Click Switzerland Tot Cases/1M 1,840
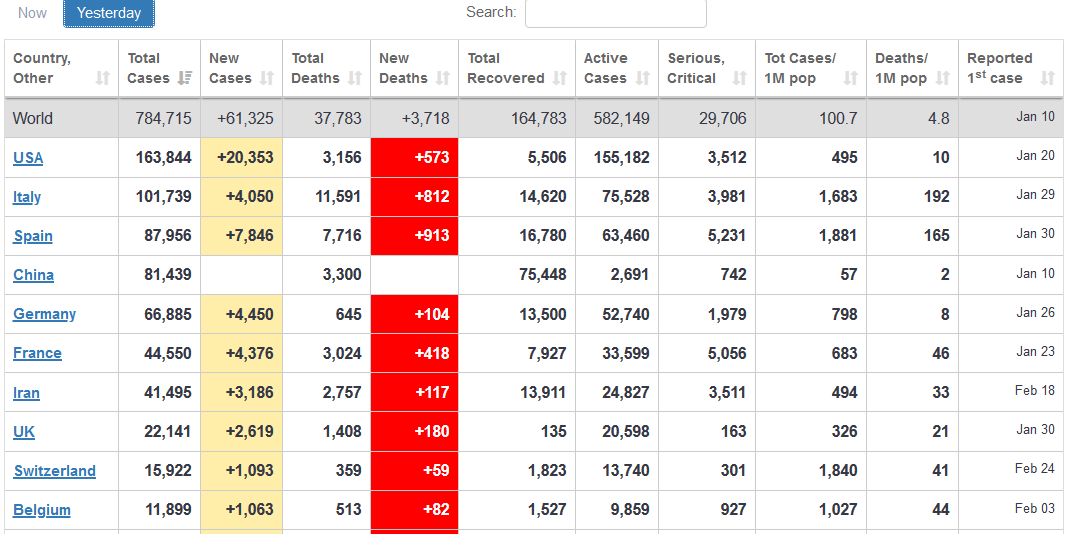 coord(837,470)
